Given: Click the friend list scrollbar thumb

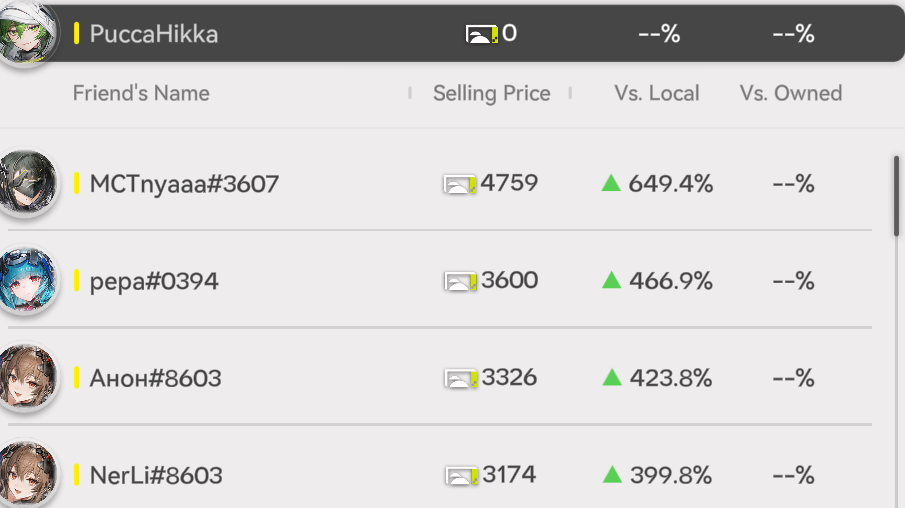Looking at the screenshot, I should (896, 195).
